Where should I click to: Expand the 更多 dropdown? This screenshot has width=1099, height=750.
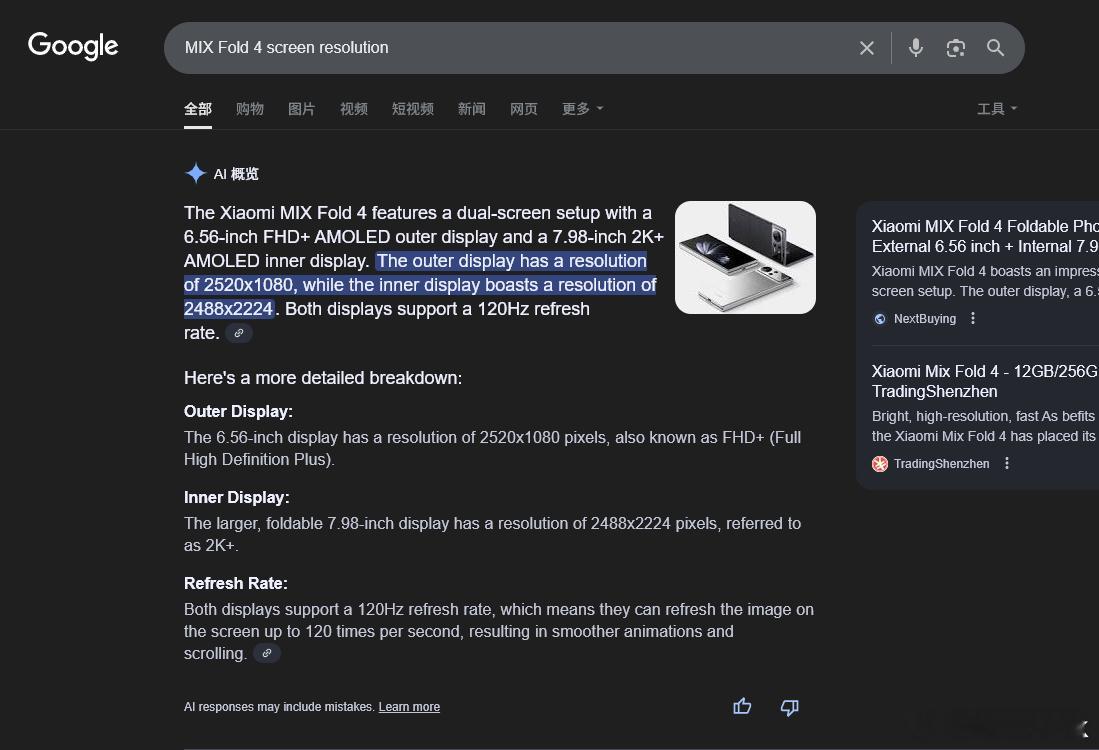582,109
